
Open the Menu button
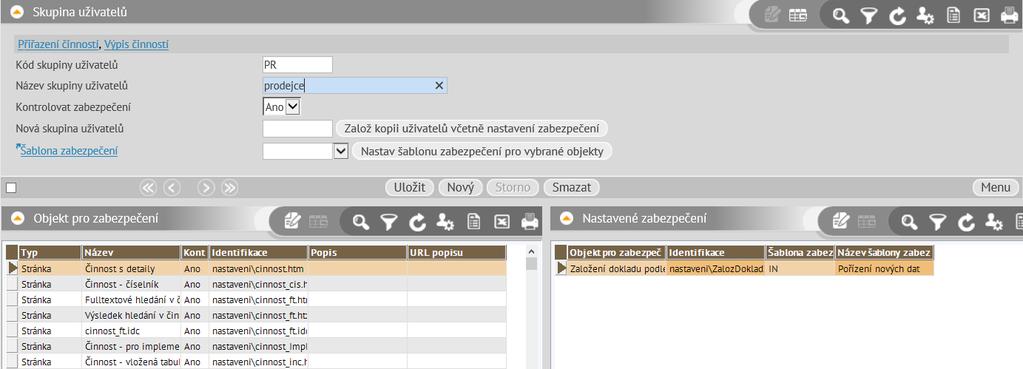[x=996, y=188]
